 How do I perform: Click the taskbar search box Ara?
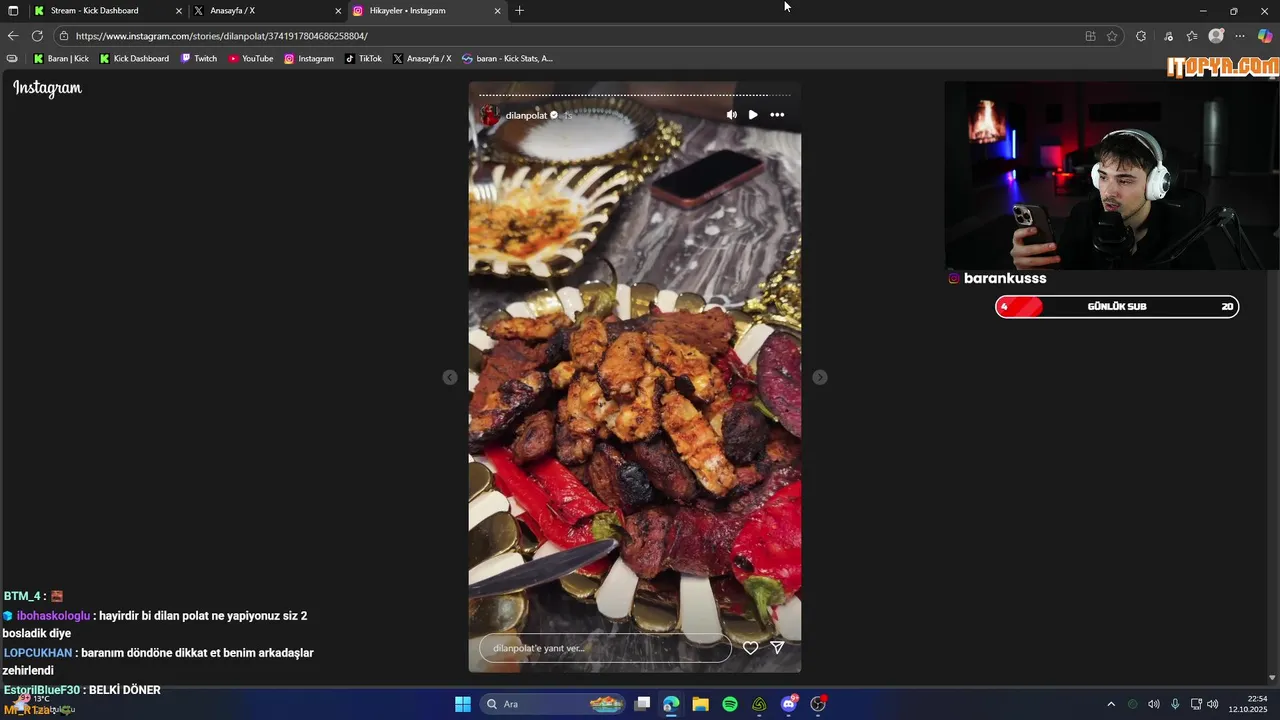pyautogui.click(x=552, y=704)
